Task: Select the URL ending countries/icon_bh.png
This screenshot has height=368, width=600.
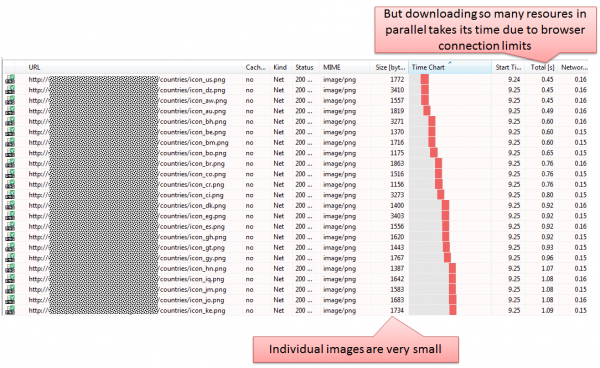Action: tap(127, 122)
